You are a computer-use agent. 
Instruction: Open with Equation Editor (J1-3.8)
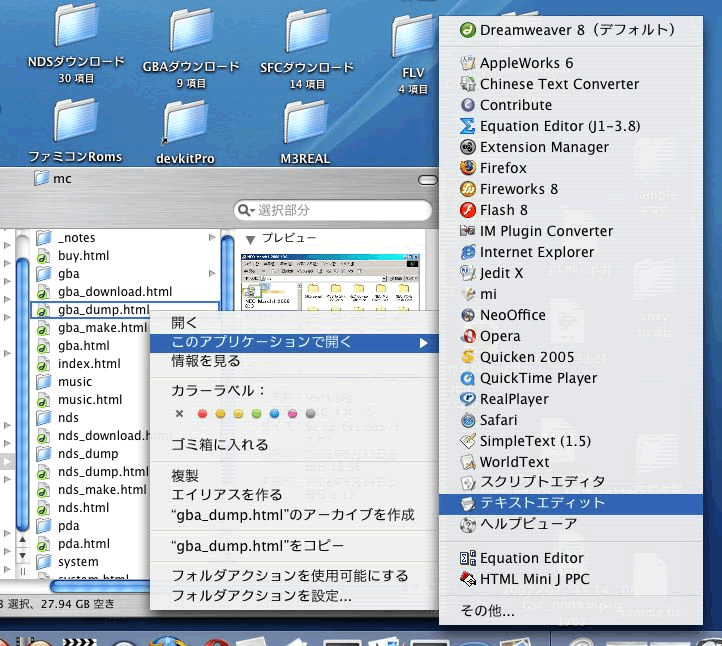[x=571, y=126]
